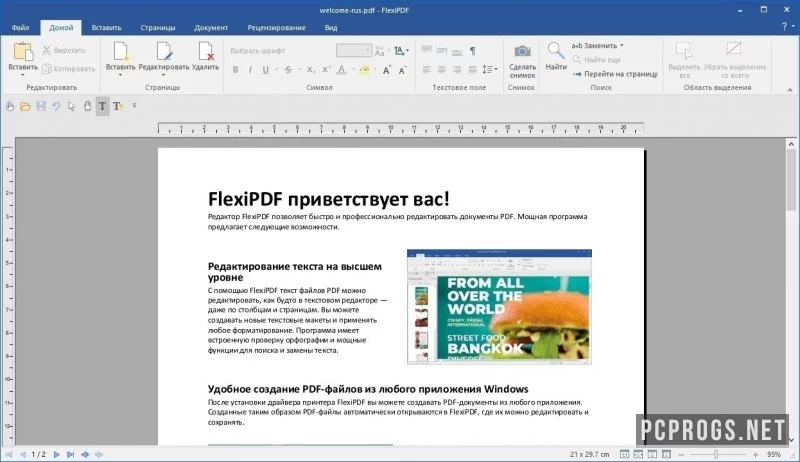
Task: Click the Open folder icon in quick toolbar
Action: click(x=25, y=106)
